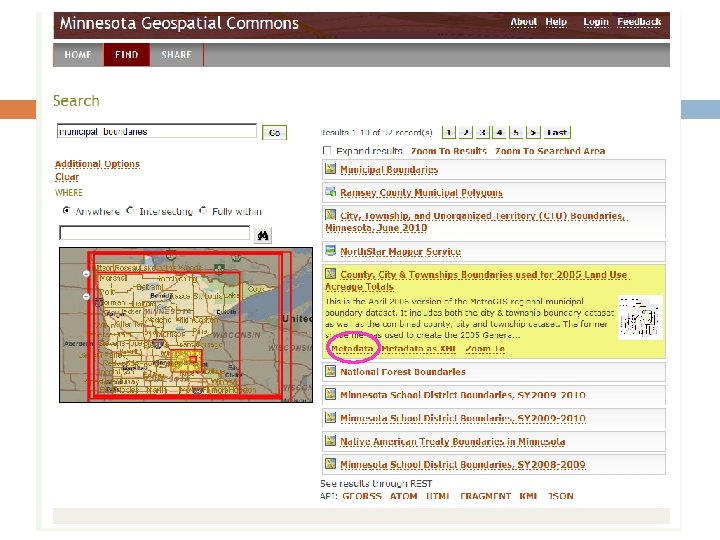Open Municipal Boundaries result
This screenshot has height=540, width=720.
[389, 169]
